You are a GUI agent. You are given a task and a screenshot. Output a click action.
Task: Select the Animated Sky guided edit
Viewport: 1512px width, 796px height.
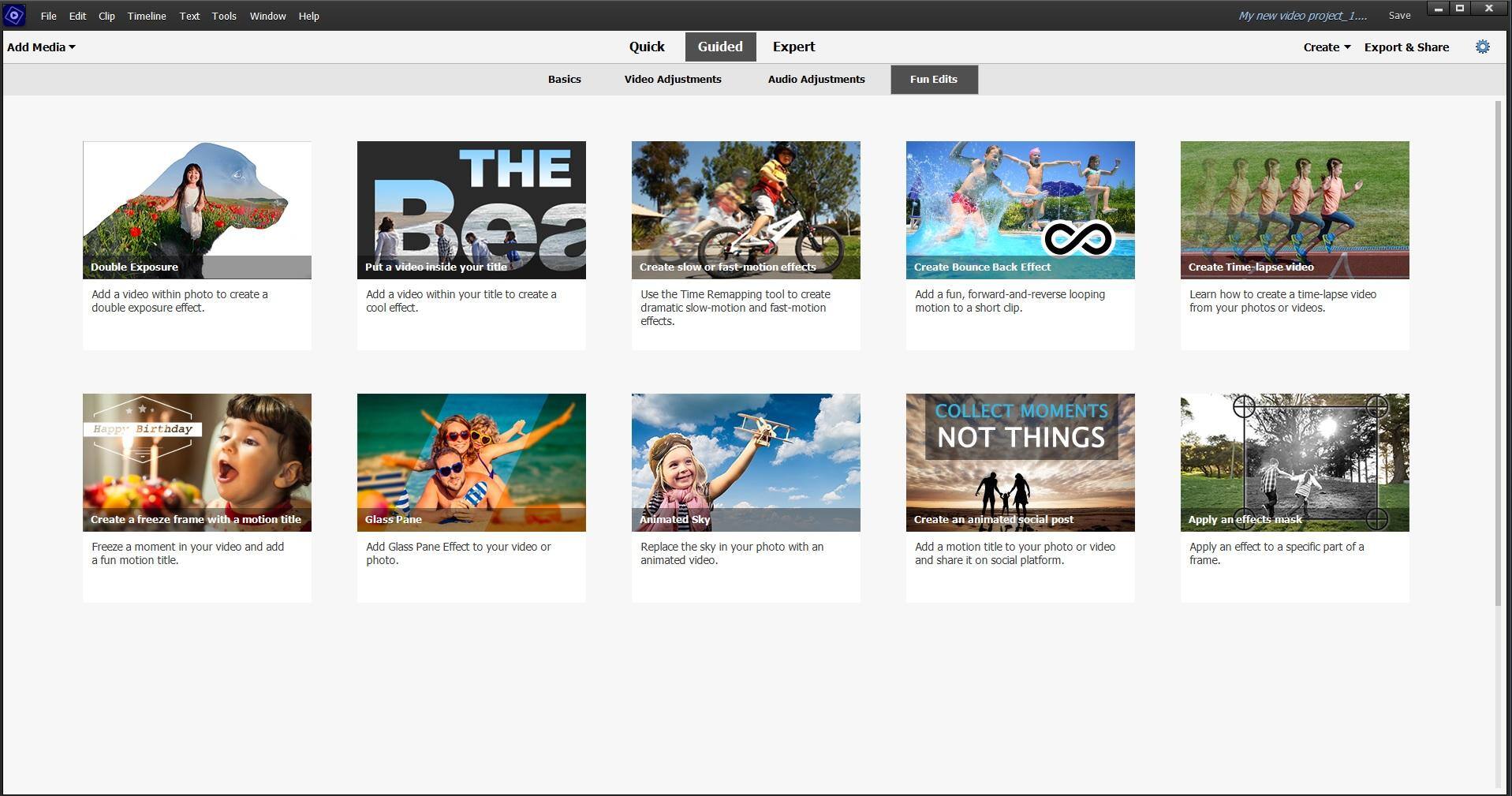745,462
